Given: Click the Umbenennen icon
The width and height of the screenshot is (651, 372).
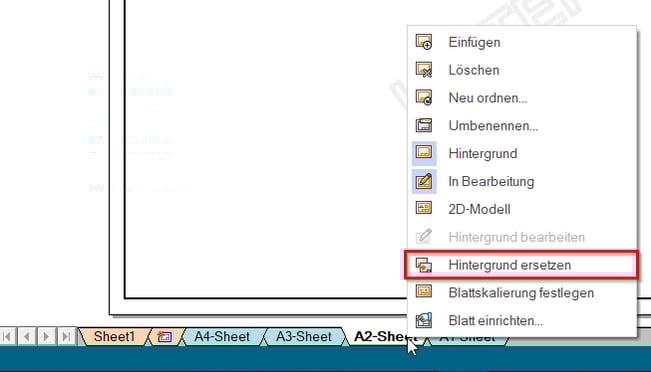Looking at the screenshot, I should (424, 125).
